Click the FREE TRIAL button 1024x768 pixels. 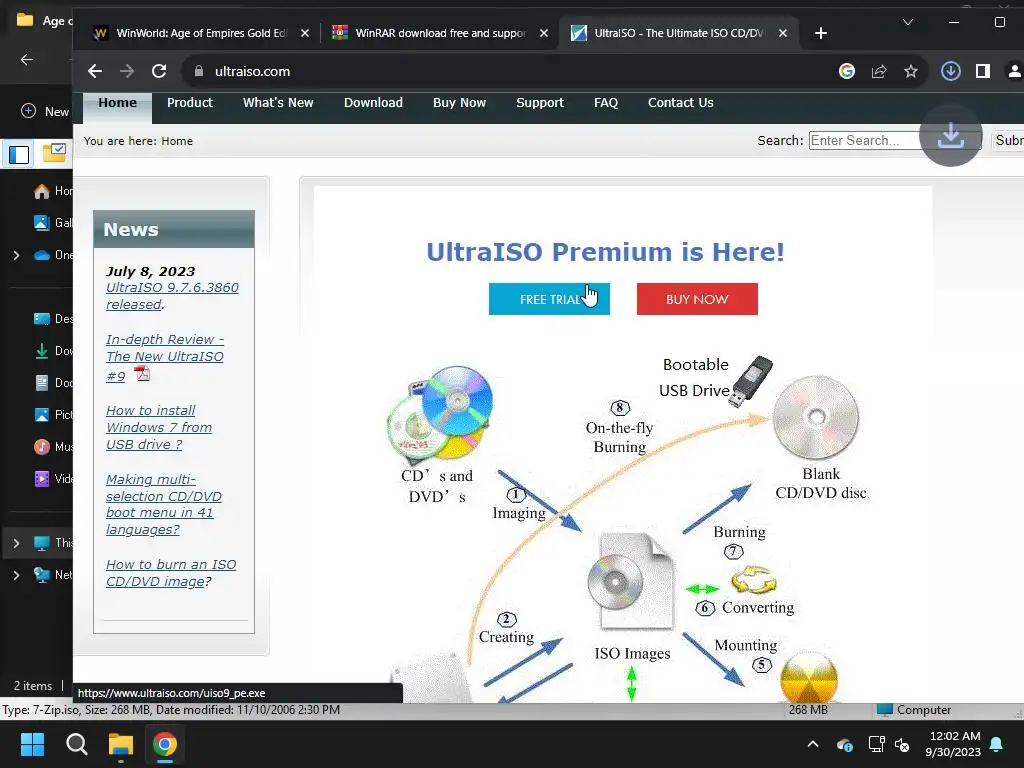549,299
